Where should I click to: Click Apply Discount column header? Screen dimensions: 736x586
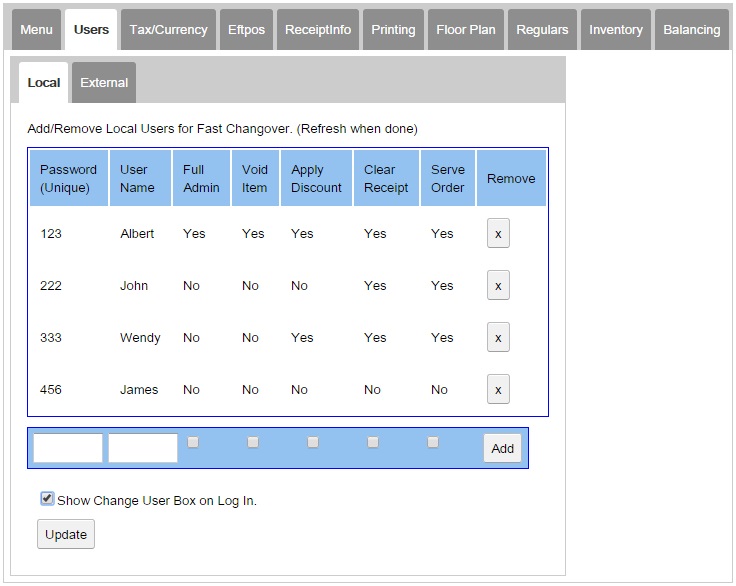click(316, 178)
